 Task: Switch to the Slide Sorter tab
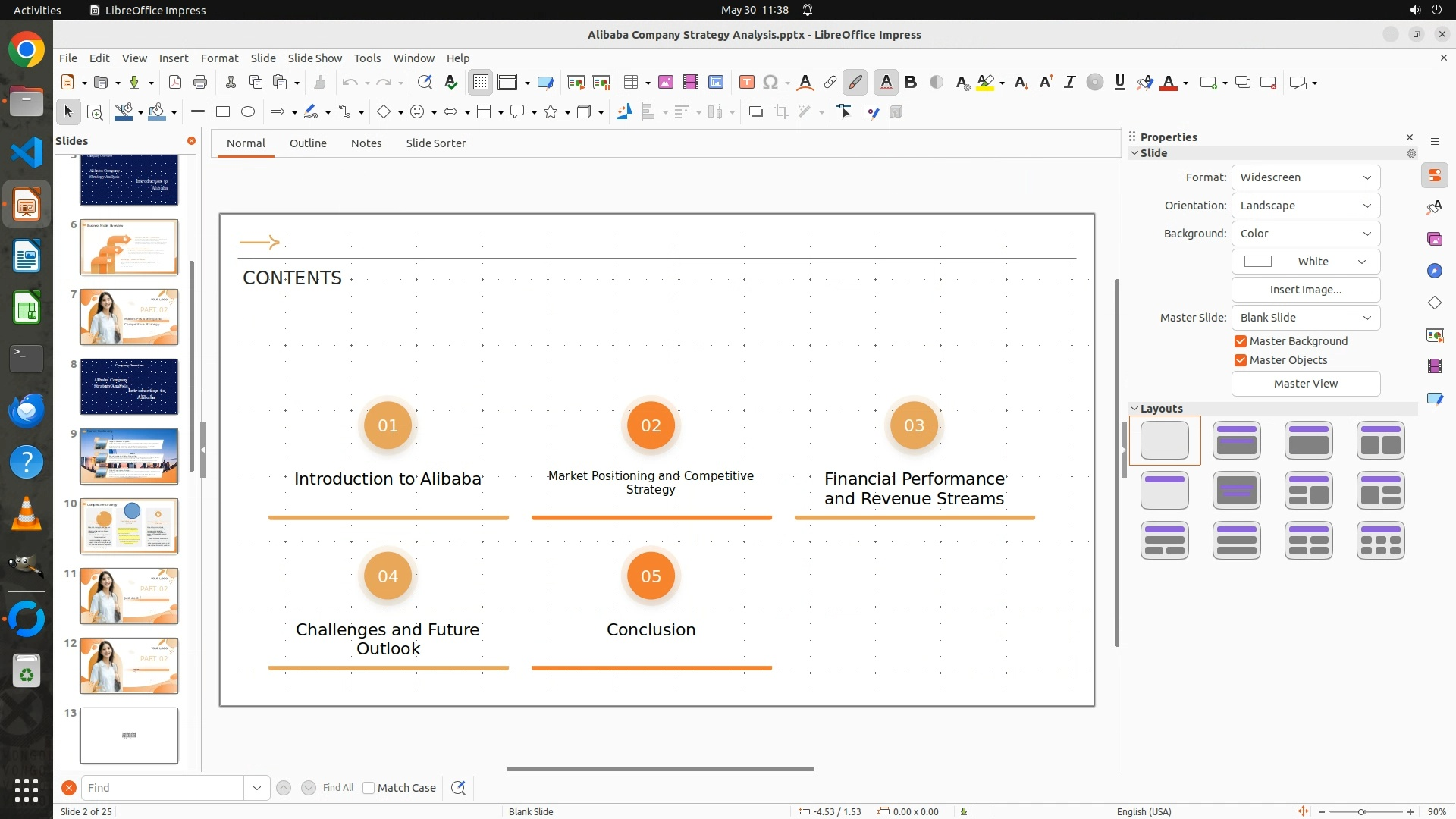(435, 143)
